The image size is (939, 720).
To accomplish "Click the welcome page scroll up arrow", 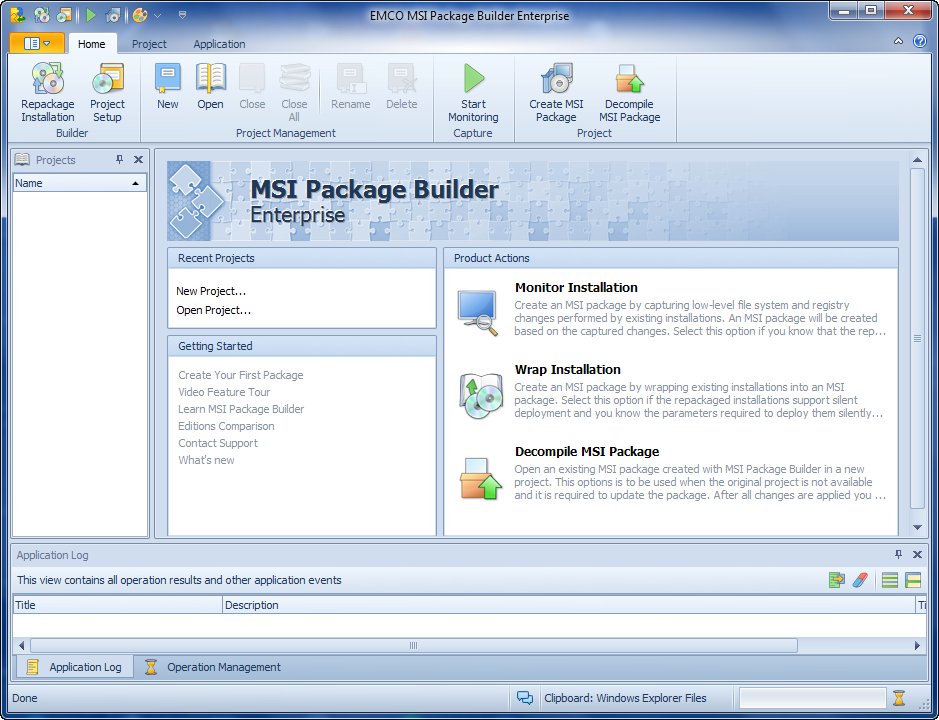I will [917, 160].
